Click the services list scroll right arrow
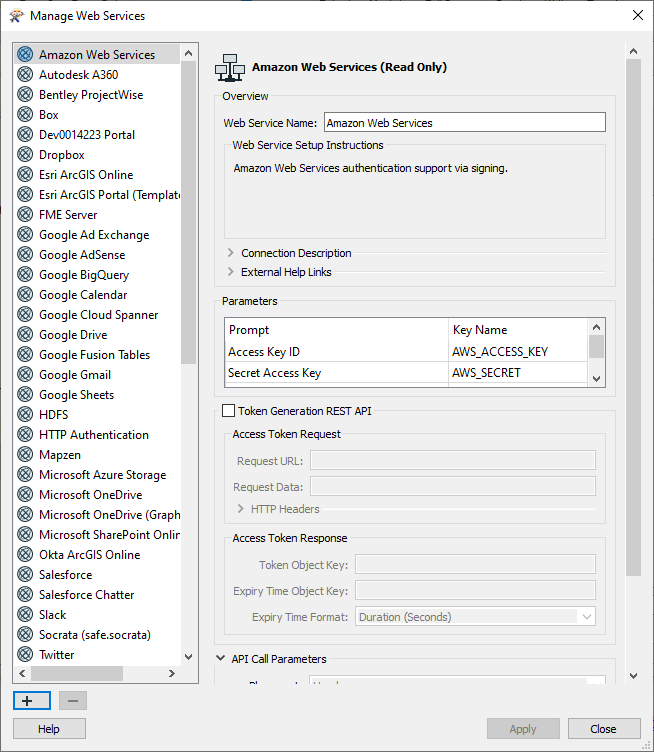This screenshot has height=752, width=654. [172, 673]
